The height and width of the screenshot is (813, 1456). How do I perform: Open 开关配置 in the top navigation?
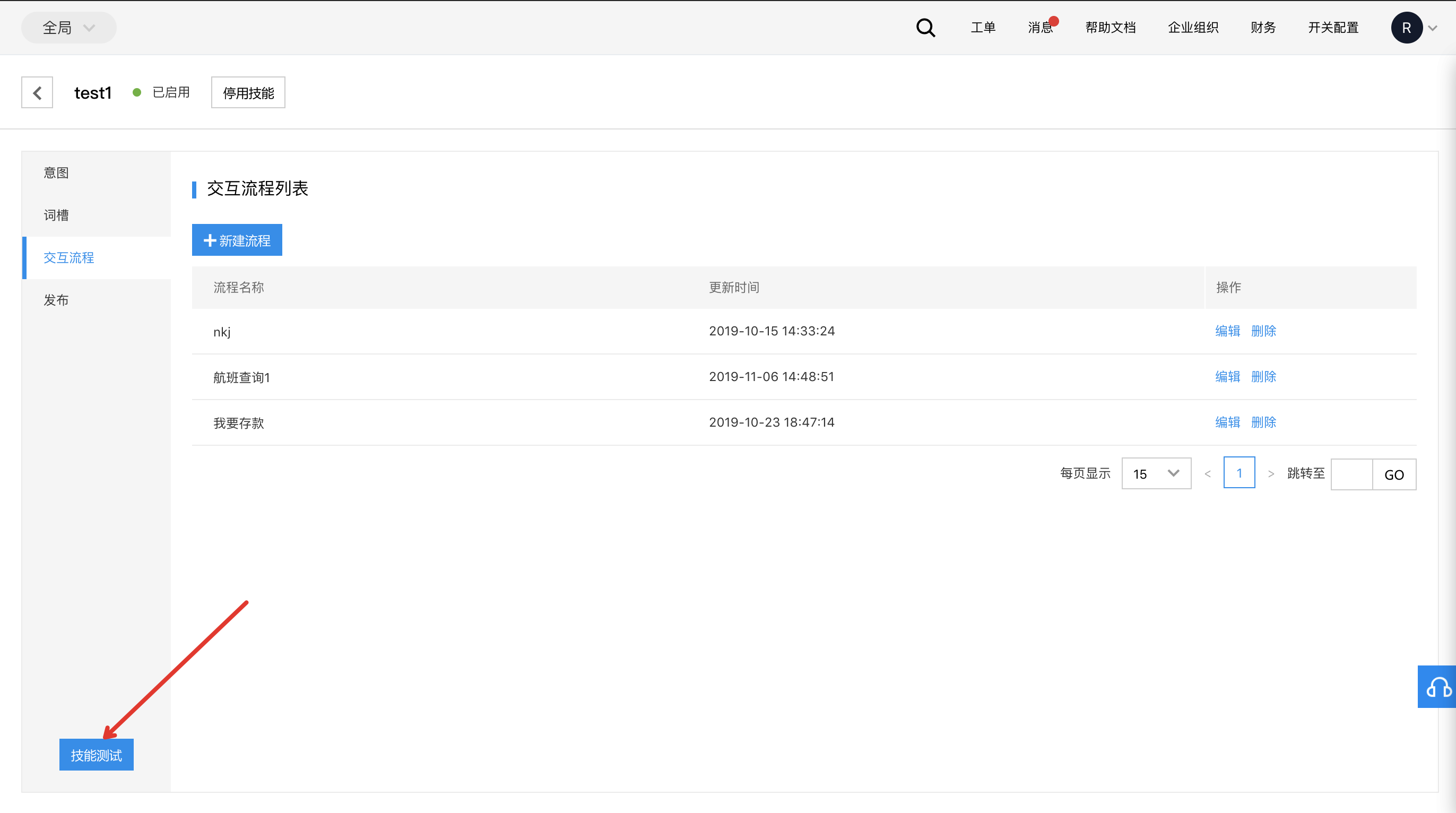pos(1333,28)
